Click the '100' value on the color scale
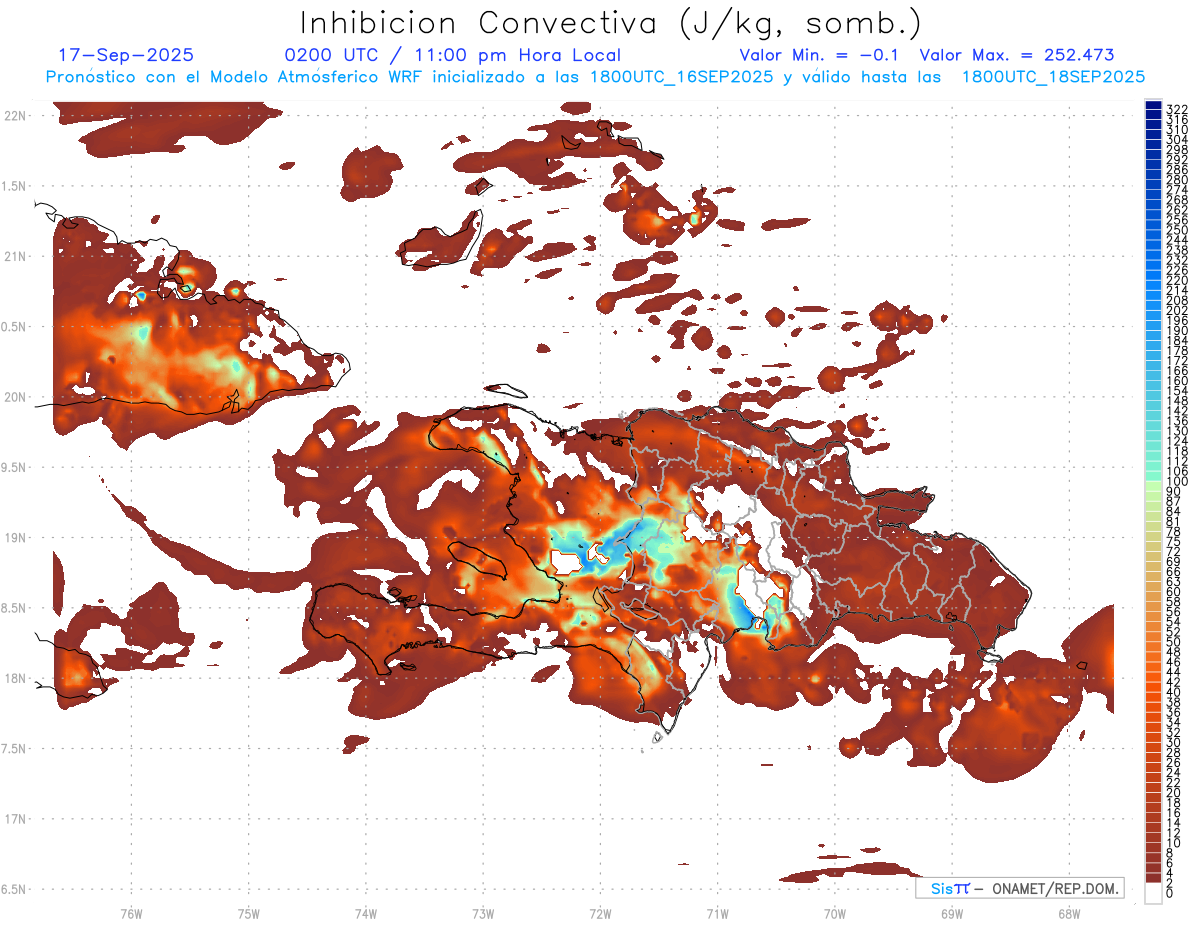 click(1176, 481)
